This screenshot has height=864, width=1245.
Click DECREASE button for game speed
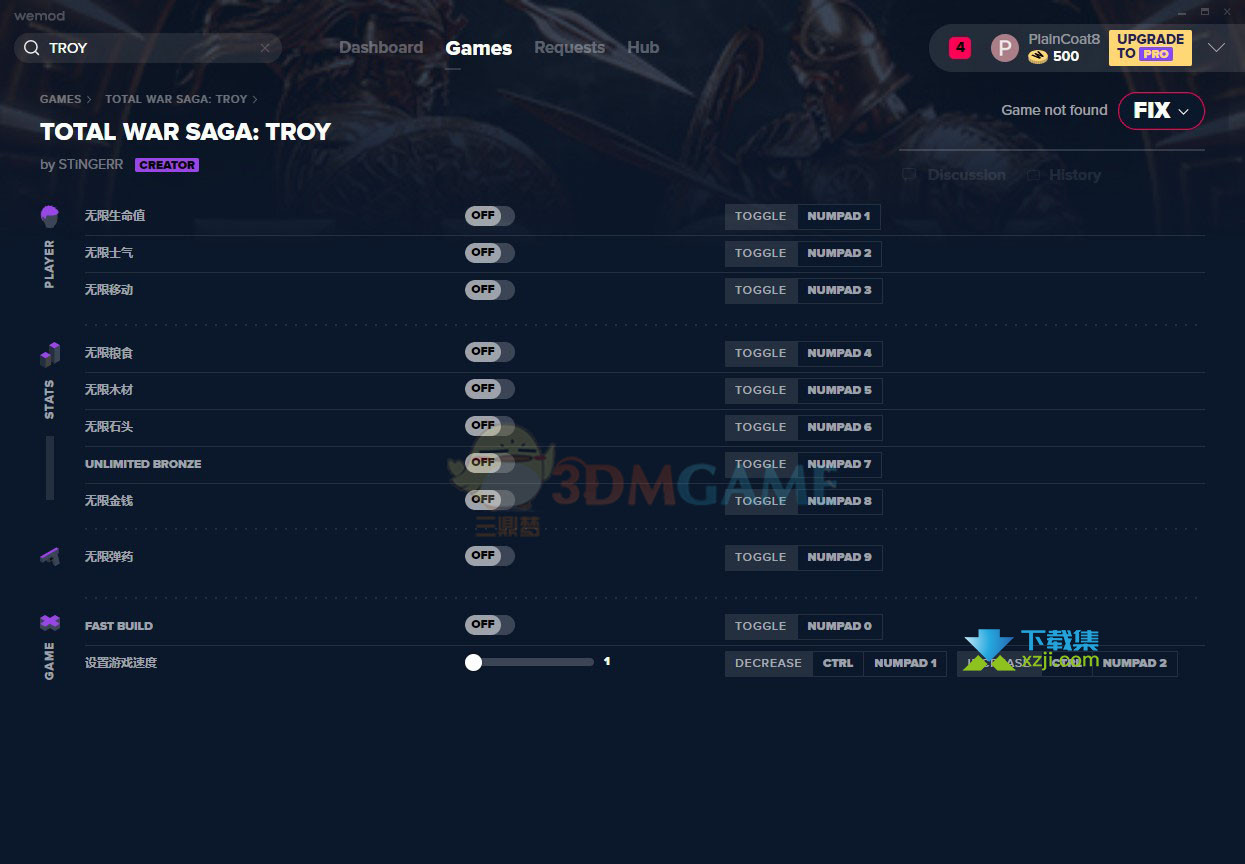pos(768,664)
